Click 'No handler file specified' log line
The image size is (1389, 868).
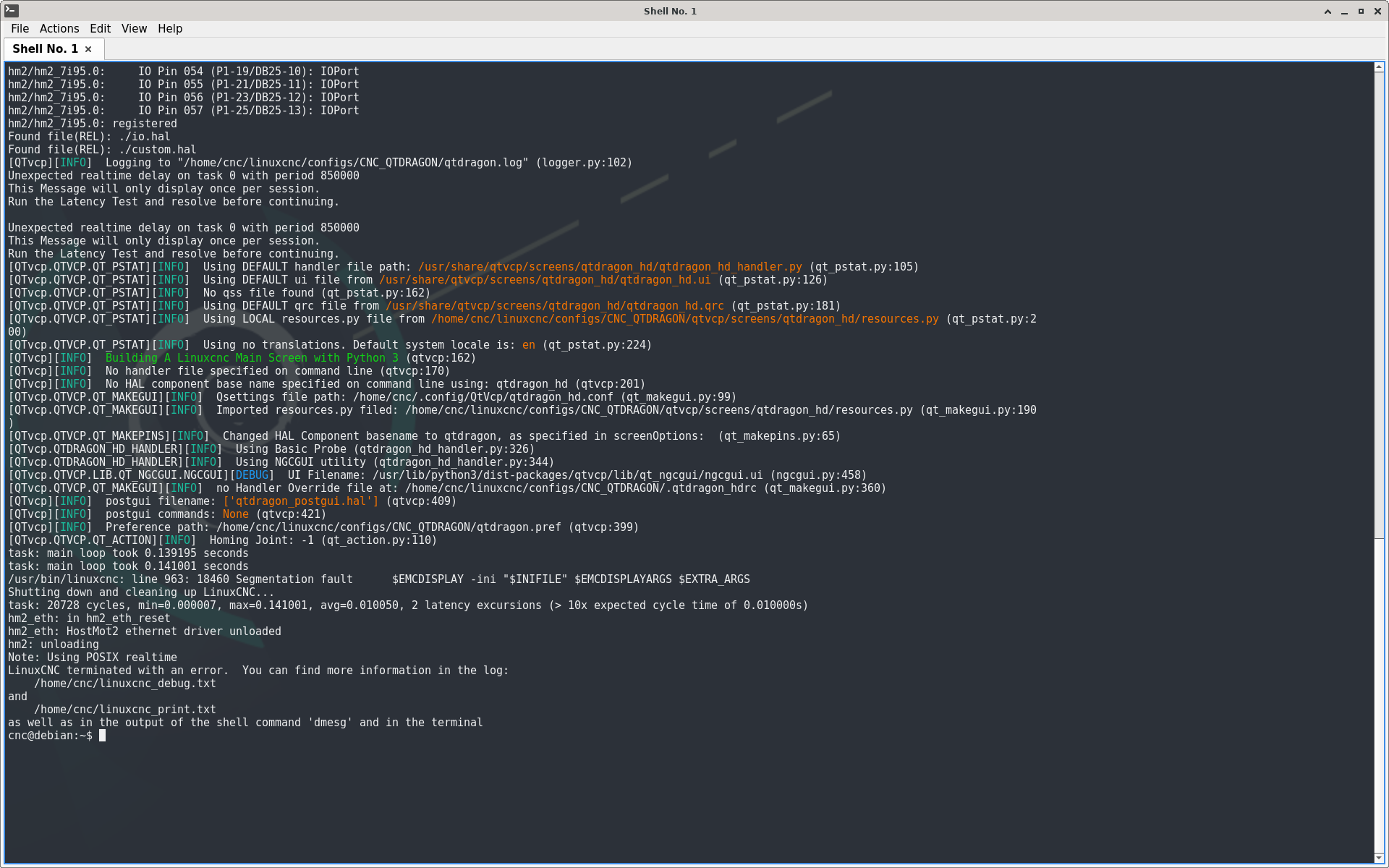click(229, 371)
